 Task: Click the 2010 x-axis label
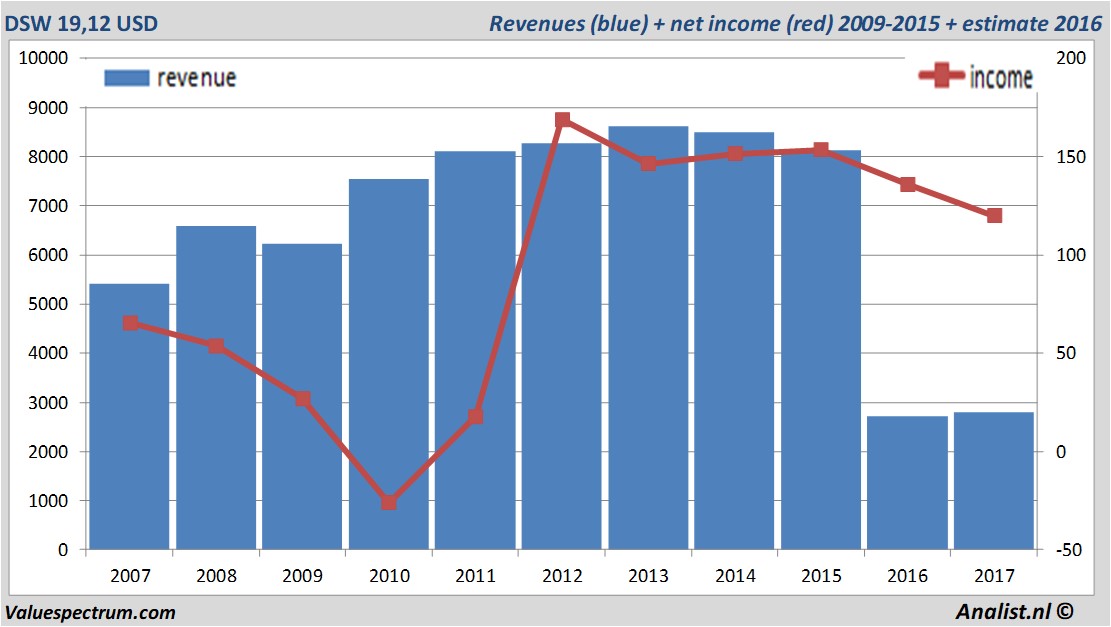[389, 576]
